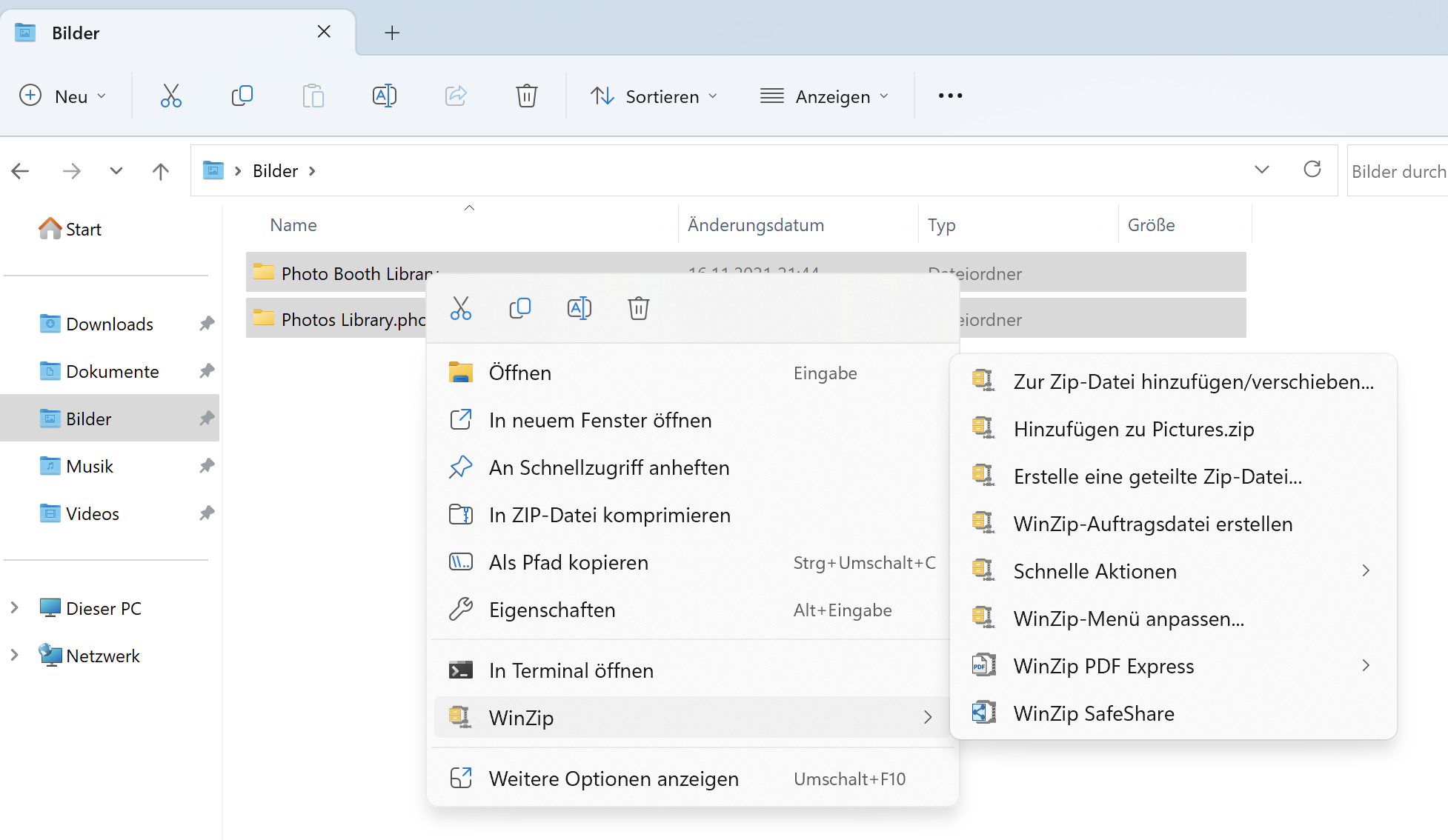Choose In neuem Fenster öffnen
Image resolution: width=1448 pixels, height=840 pixels.
tap(692, 420)
